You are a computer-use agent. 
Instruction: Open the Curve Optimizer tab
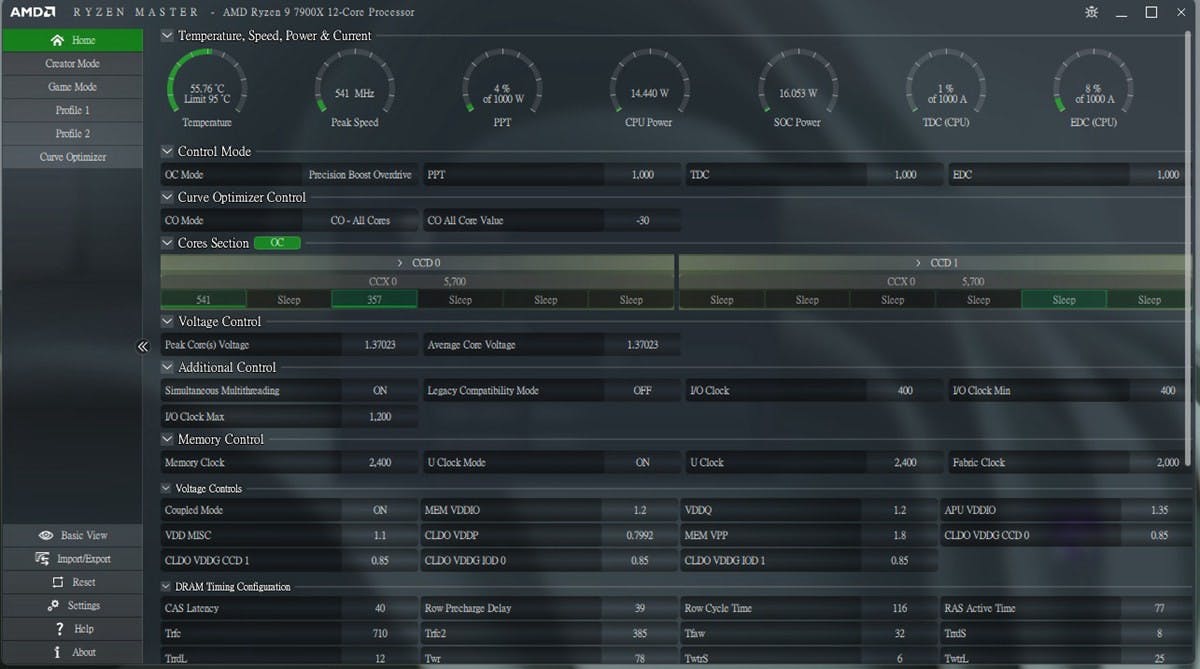[x=72, y=157]
